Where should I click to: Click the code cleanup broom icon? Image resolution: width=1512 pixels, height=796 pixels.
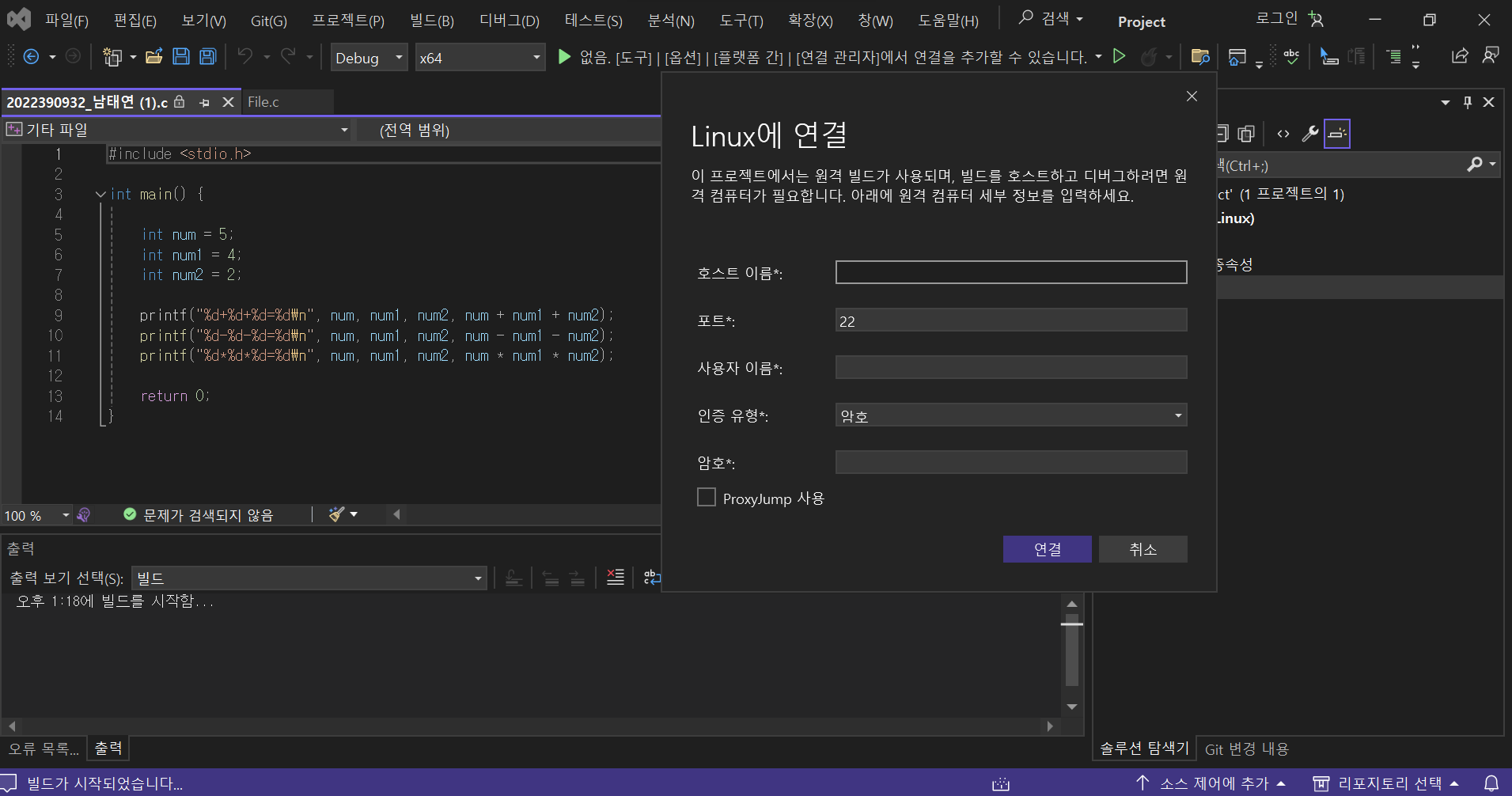point(337,514)
